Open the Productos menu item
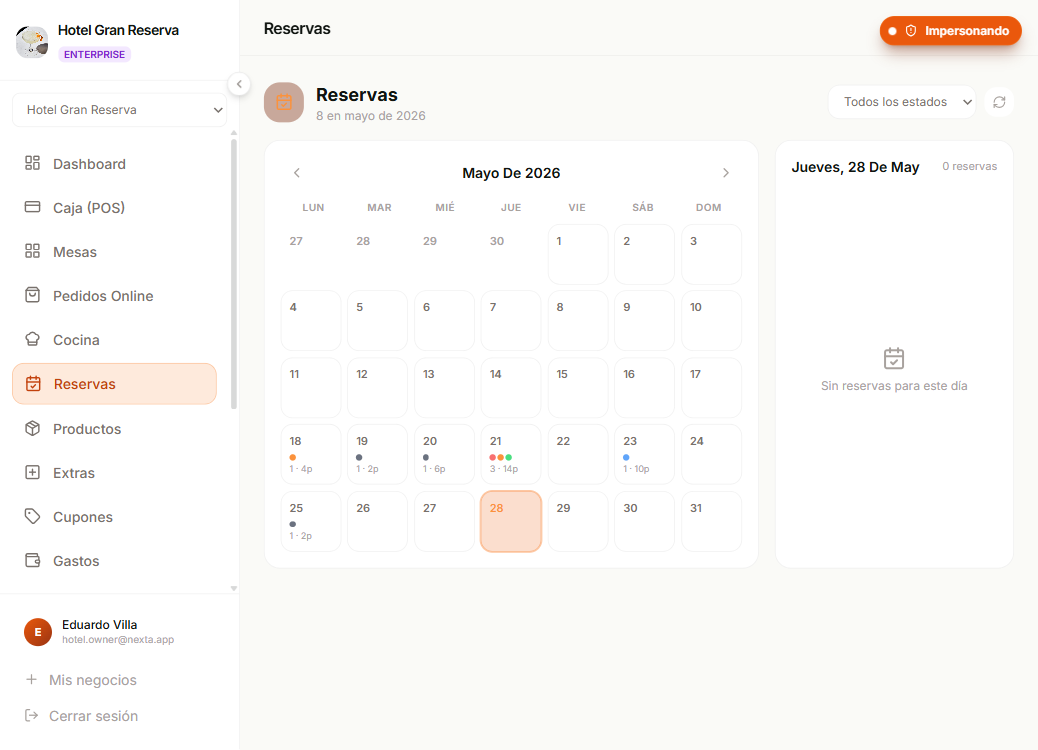Screen dimensions: 1038x750 pyautogui.click(x=115, y=429)
